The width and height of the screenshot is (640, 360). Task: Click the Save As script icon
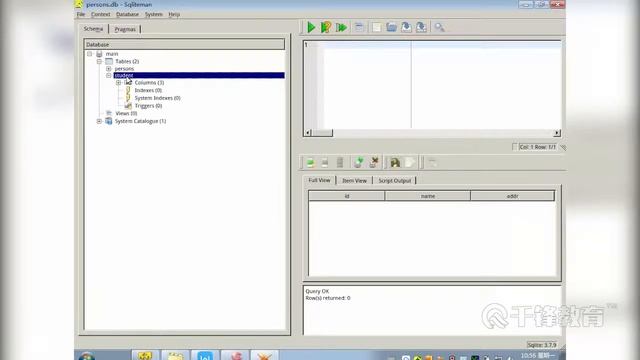[x=421, y=27]
